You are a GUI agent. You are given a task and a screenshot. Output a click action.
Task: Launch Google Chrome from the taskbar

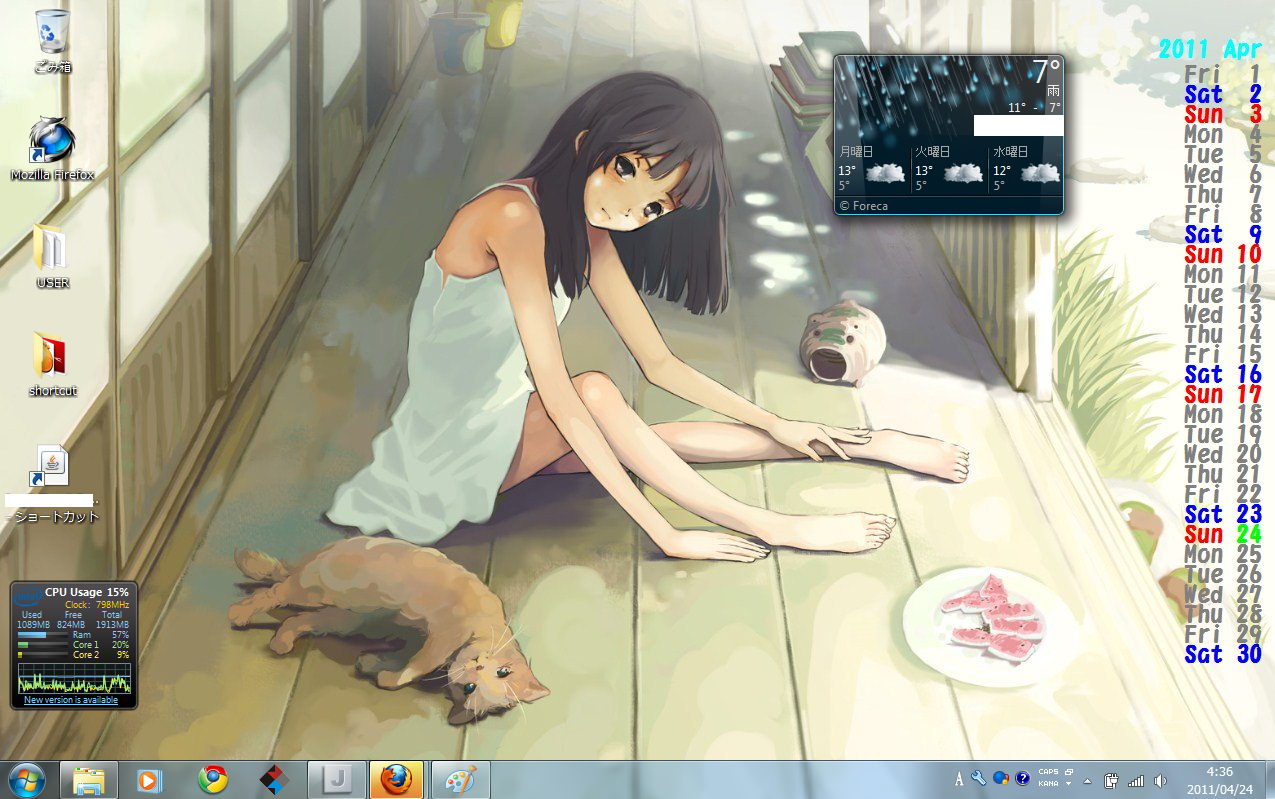point(212,780)
